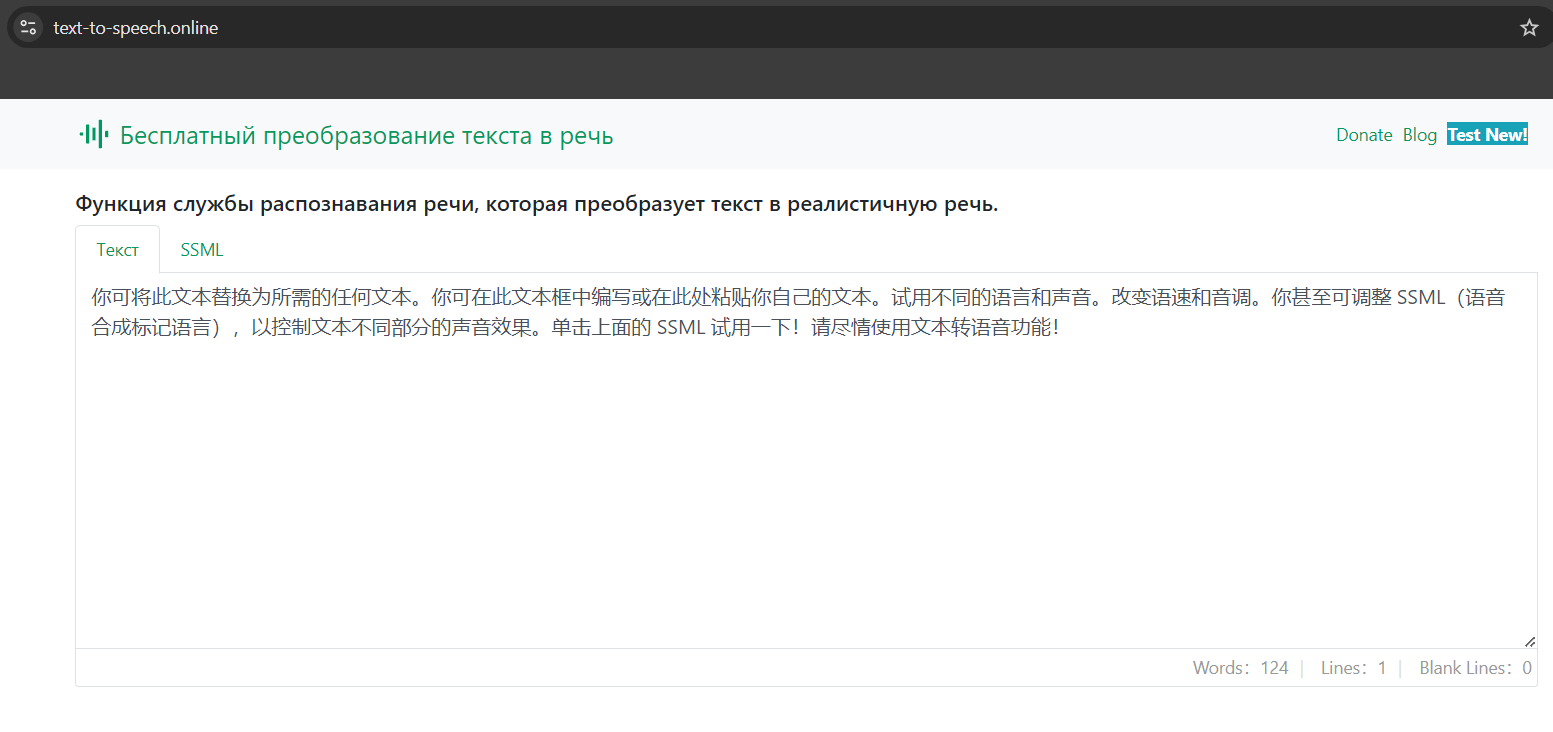Click the Test New! button
The image size is (1553, 732).
(1487, 135)
